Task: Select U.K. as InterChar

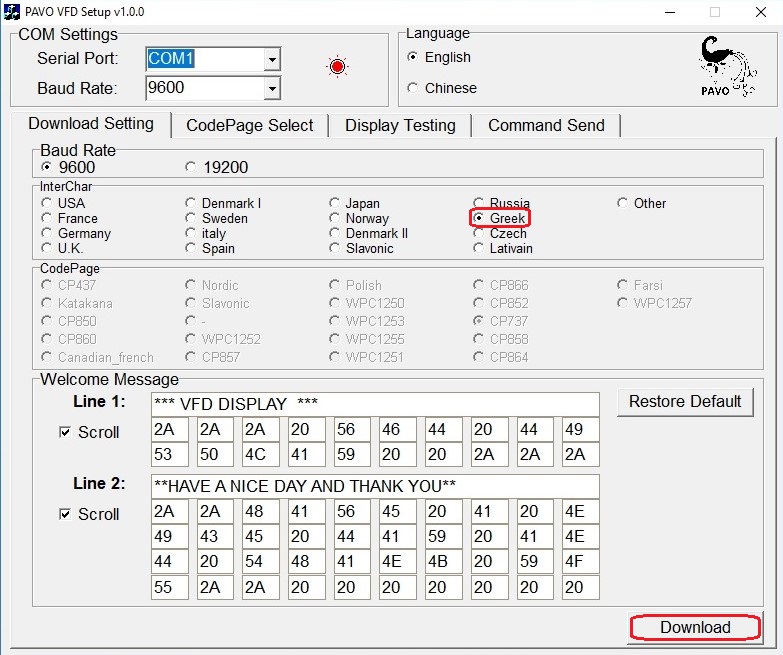Action: click(x=62, y=248)
